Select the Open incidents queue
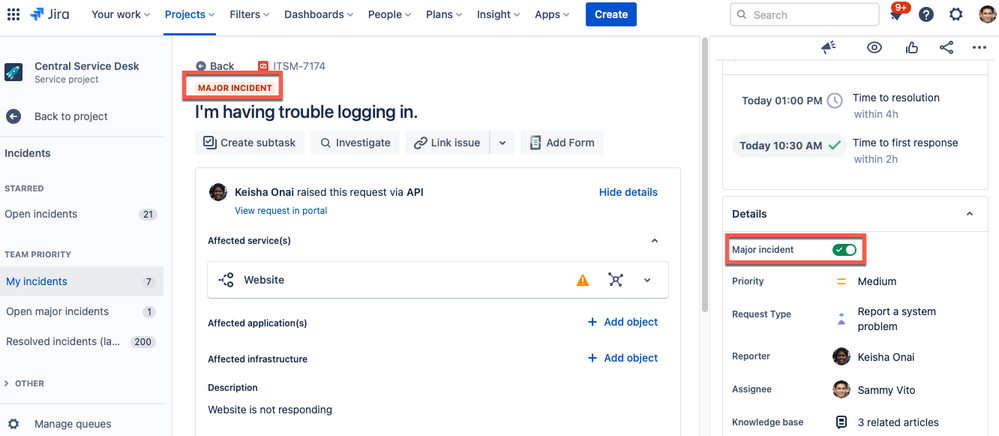The image size is (999, 436). click(x=81, y=214)
